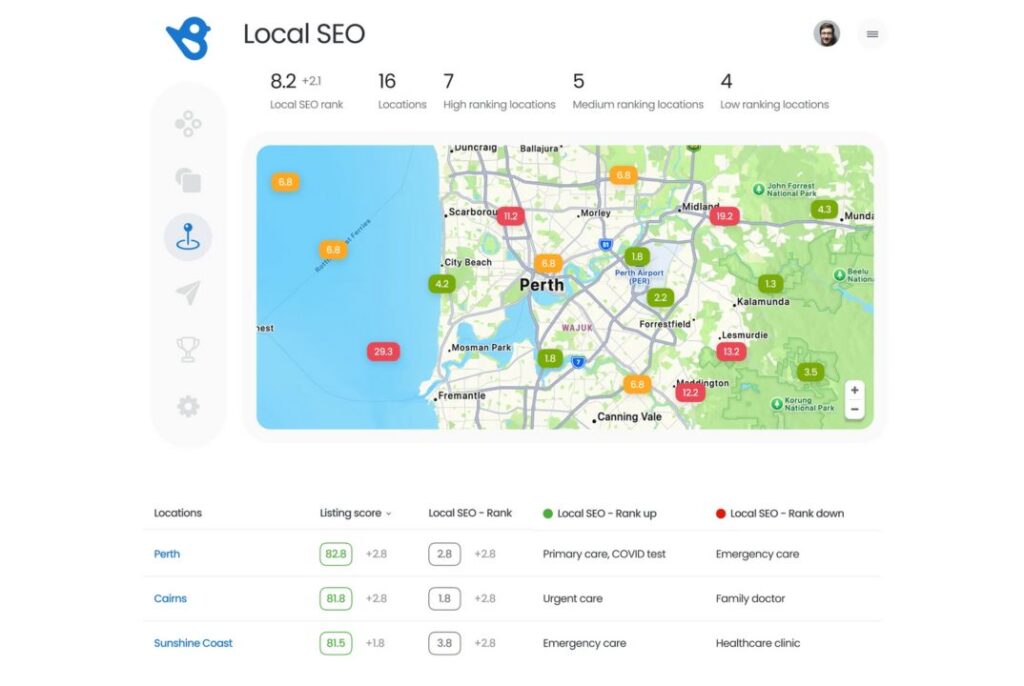Click the 4 Low ranking locations stat
1024x686 pixels.
[775, 90]
